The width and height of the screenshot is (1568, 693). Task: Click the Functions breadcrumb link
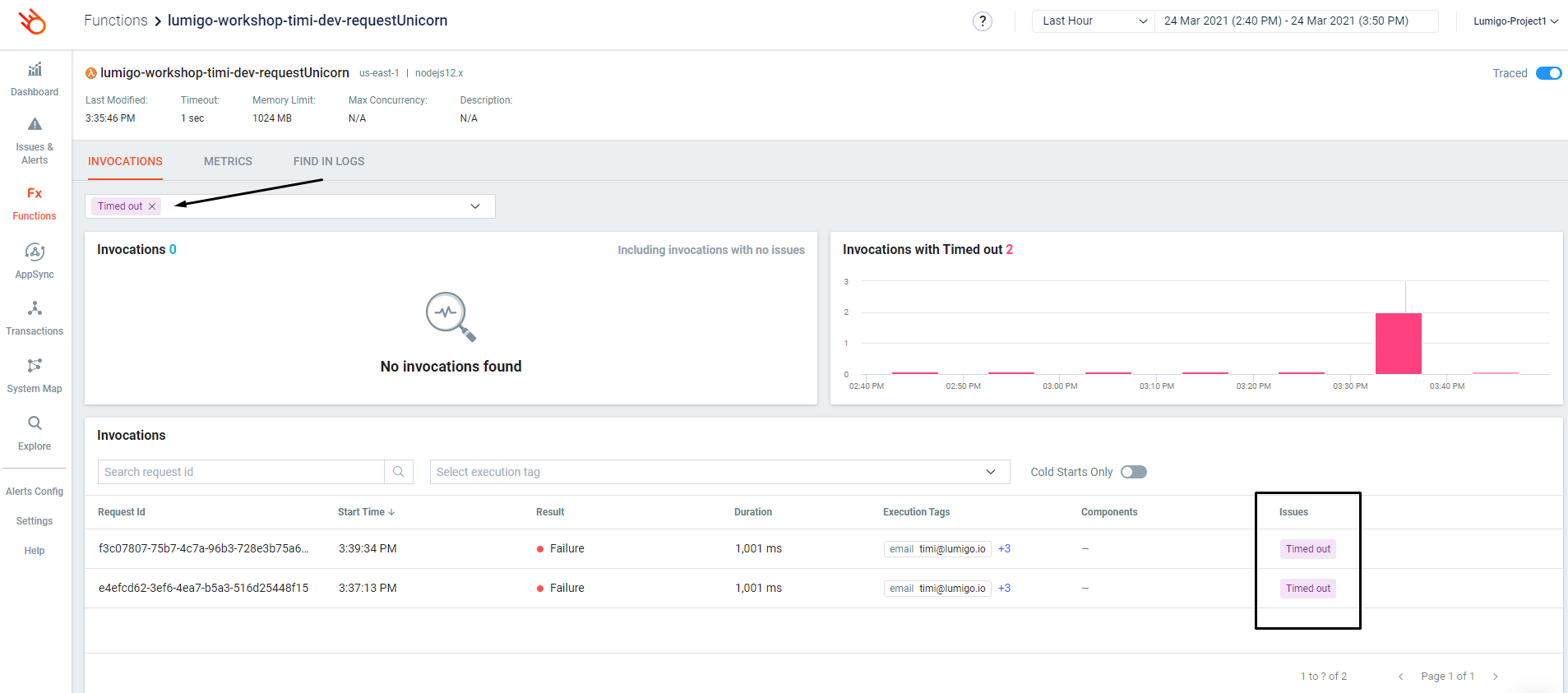116,21
